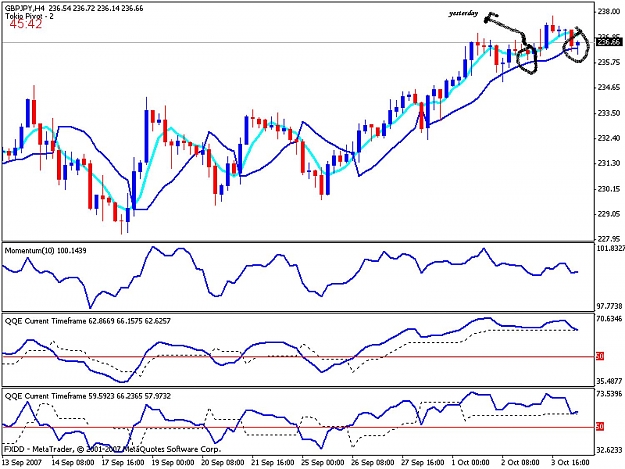
Task: Click the current price tag 236.66
Action: point(609,41)
